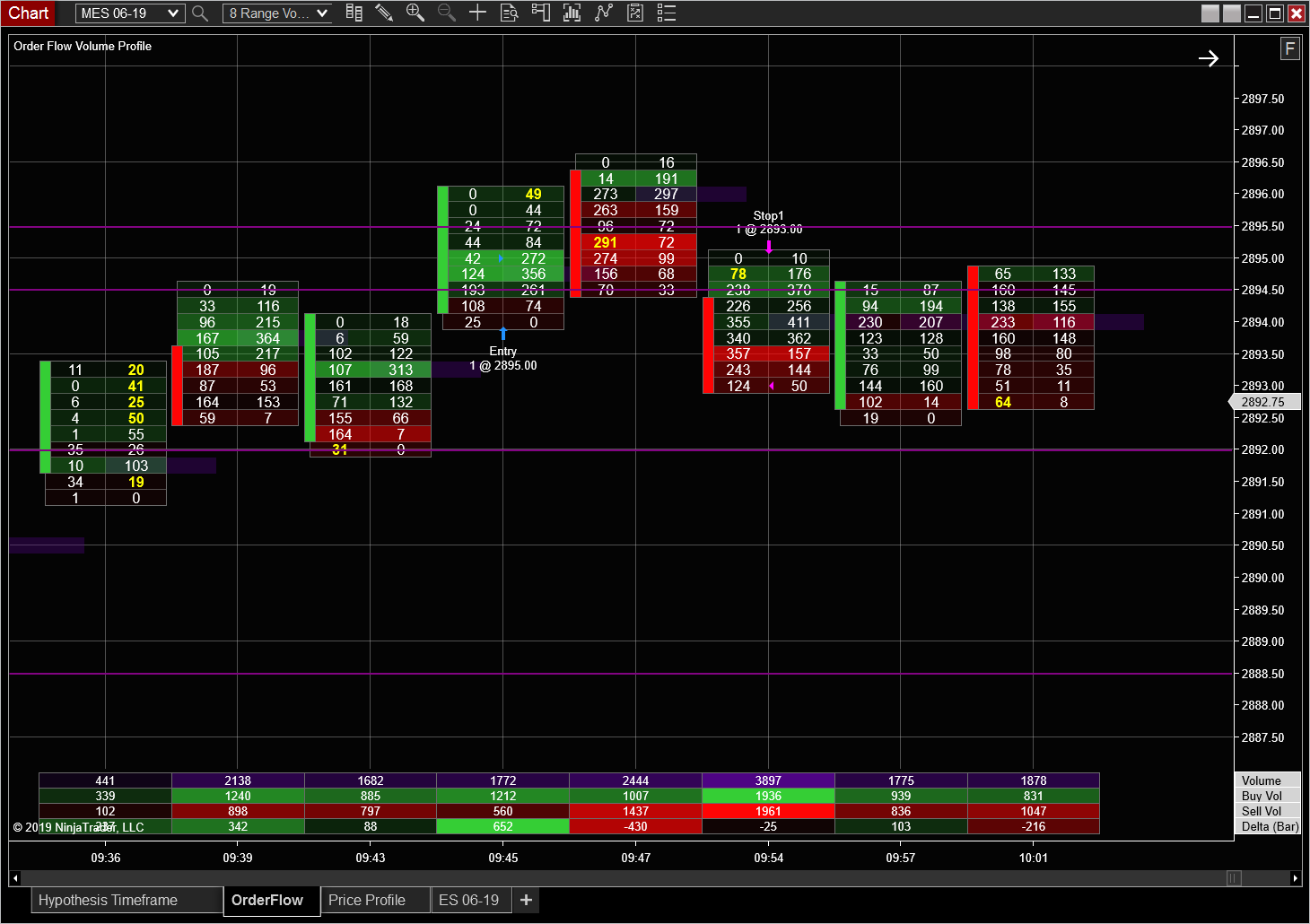Click the delta cell -430
The height and width of the screenshot is (924, 1310).
tap(636, 826)
